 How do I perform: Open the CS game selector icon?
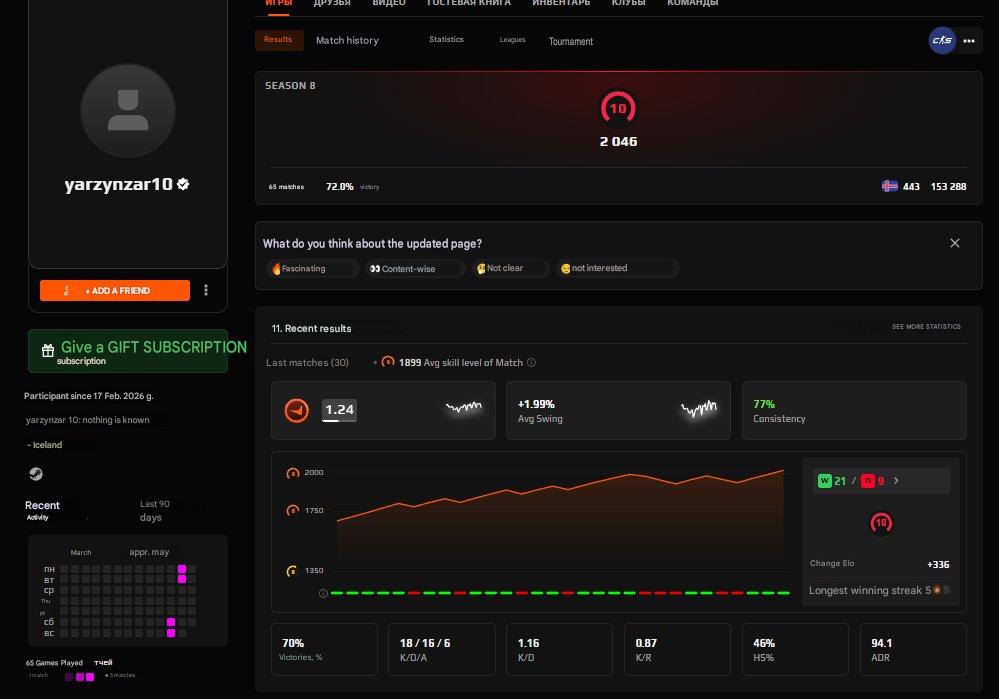coord(942,41)
